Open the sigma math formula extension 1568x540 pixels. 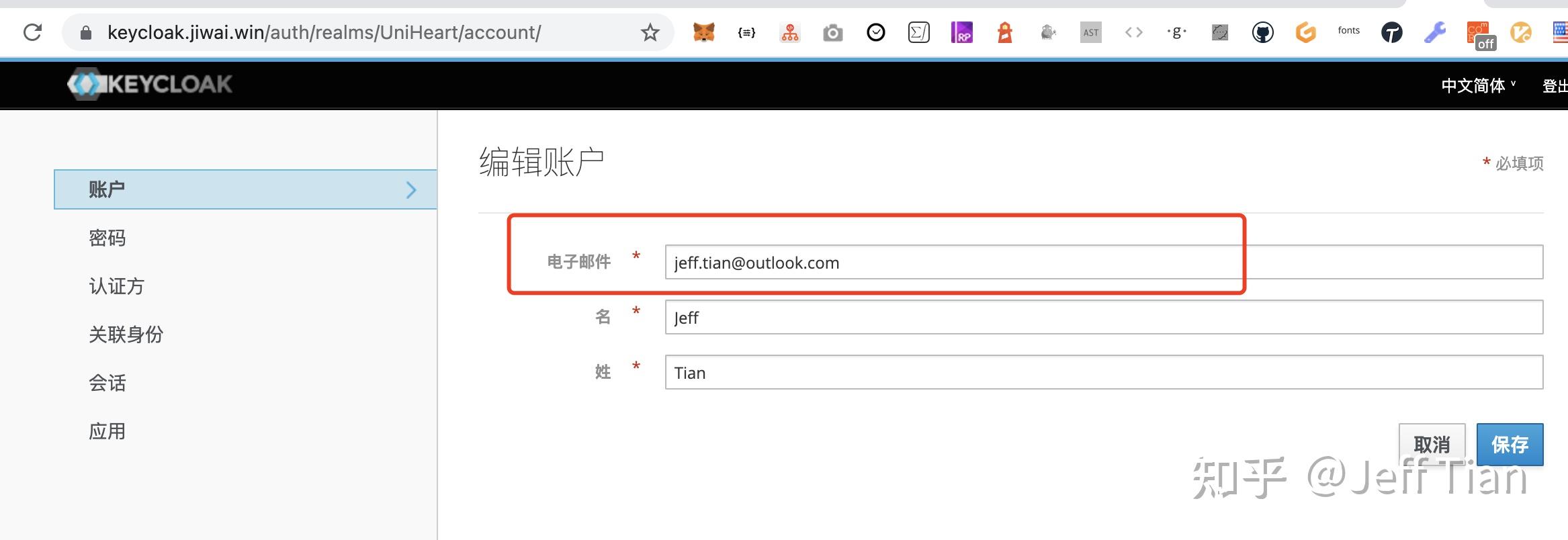pyautogui.click(x=918, y=32)
